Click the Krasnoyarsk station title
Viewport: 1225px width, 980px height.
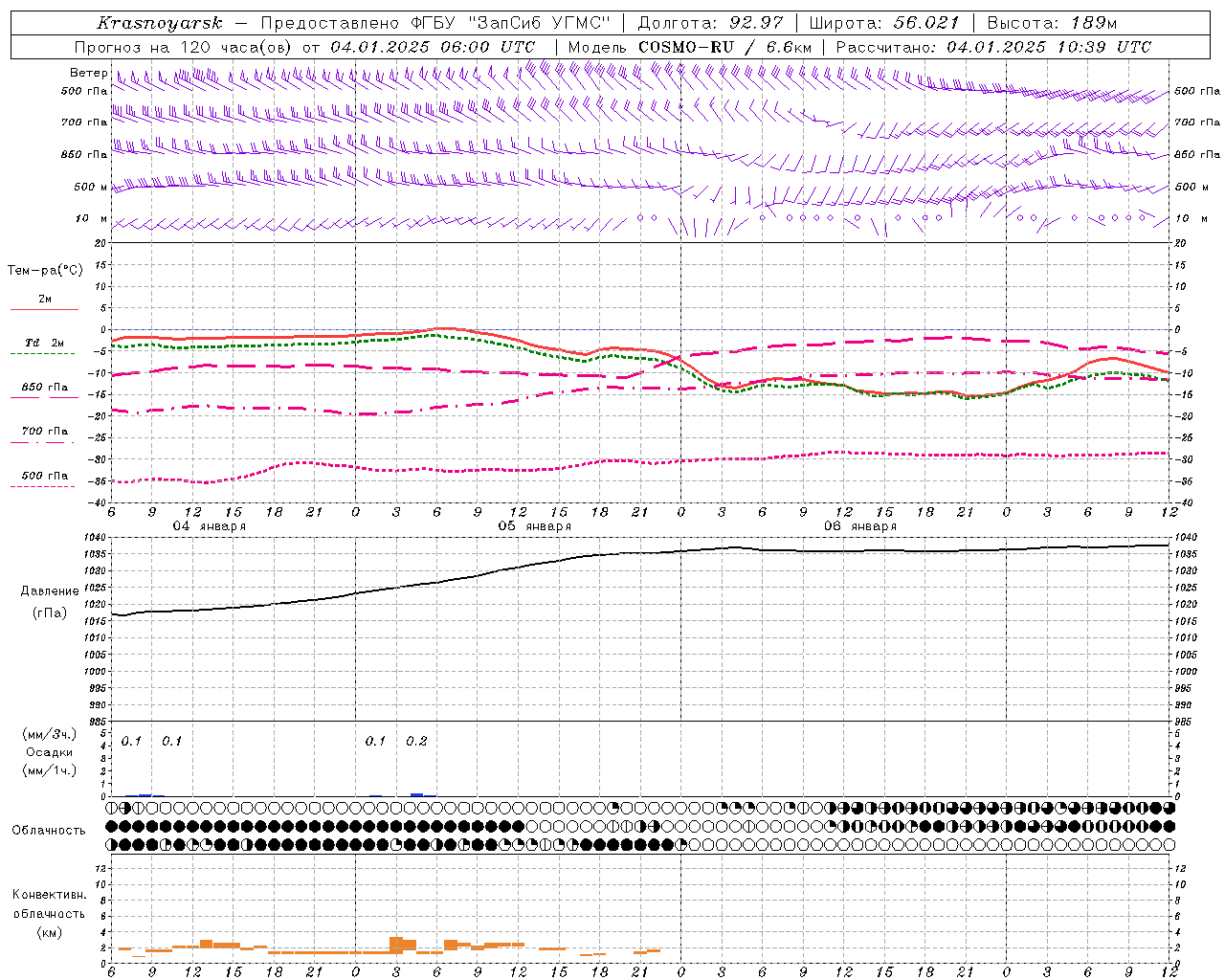point(160,23)
